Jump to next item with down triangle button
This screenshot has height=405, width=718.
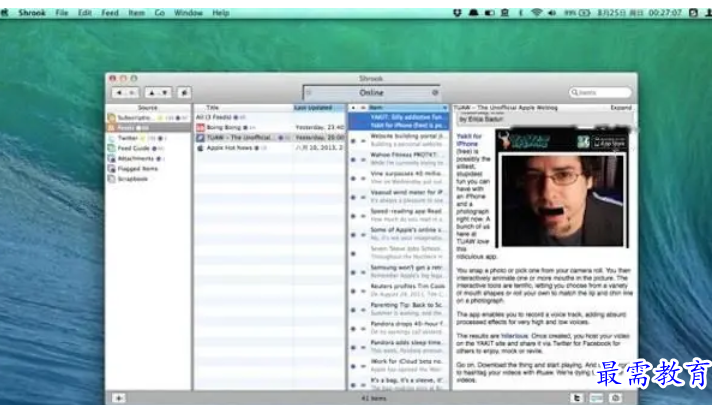click(x=165, y=93)
